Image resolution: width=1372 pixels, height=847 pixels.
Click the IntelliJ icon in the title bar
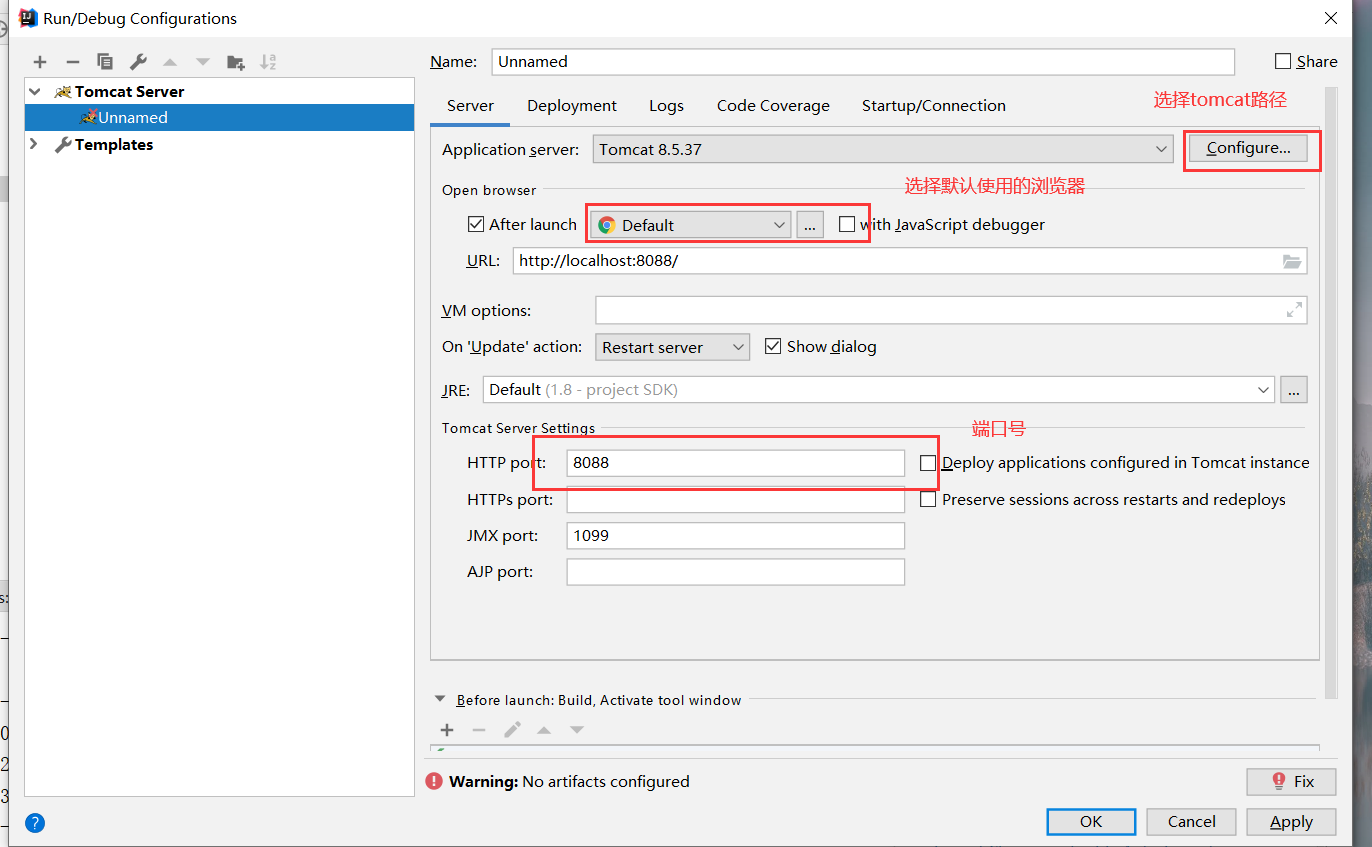(28, 18)
